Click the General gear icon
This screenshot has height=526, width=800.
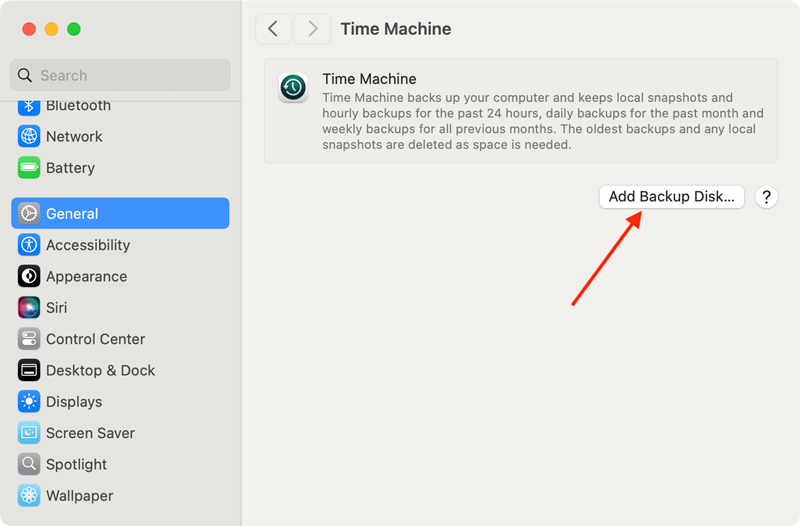[29, 213]
